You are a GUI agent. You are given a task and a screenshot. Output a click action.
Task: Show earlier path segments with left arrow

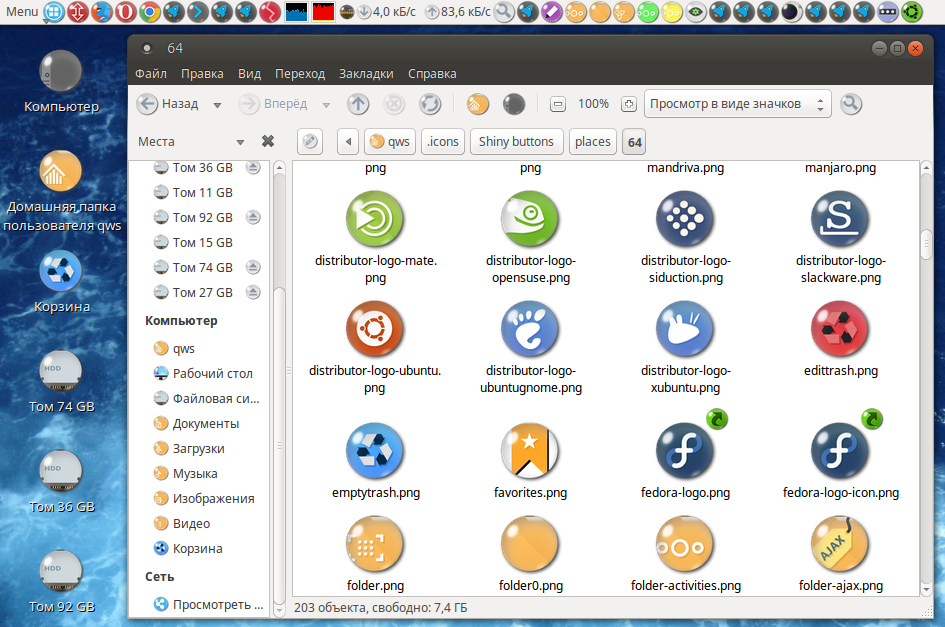coord(348,142)
